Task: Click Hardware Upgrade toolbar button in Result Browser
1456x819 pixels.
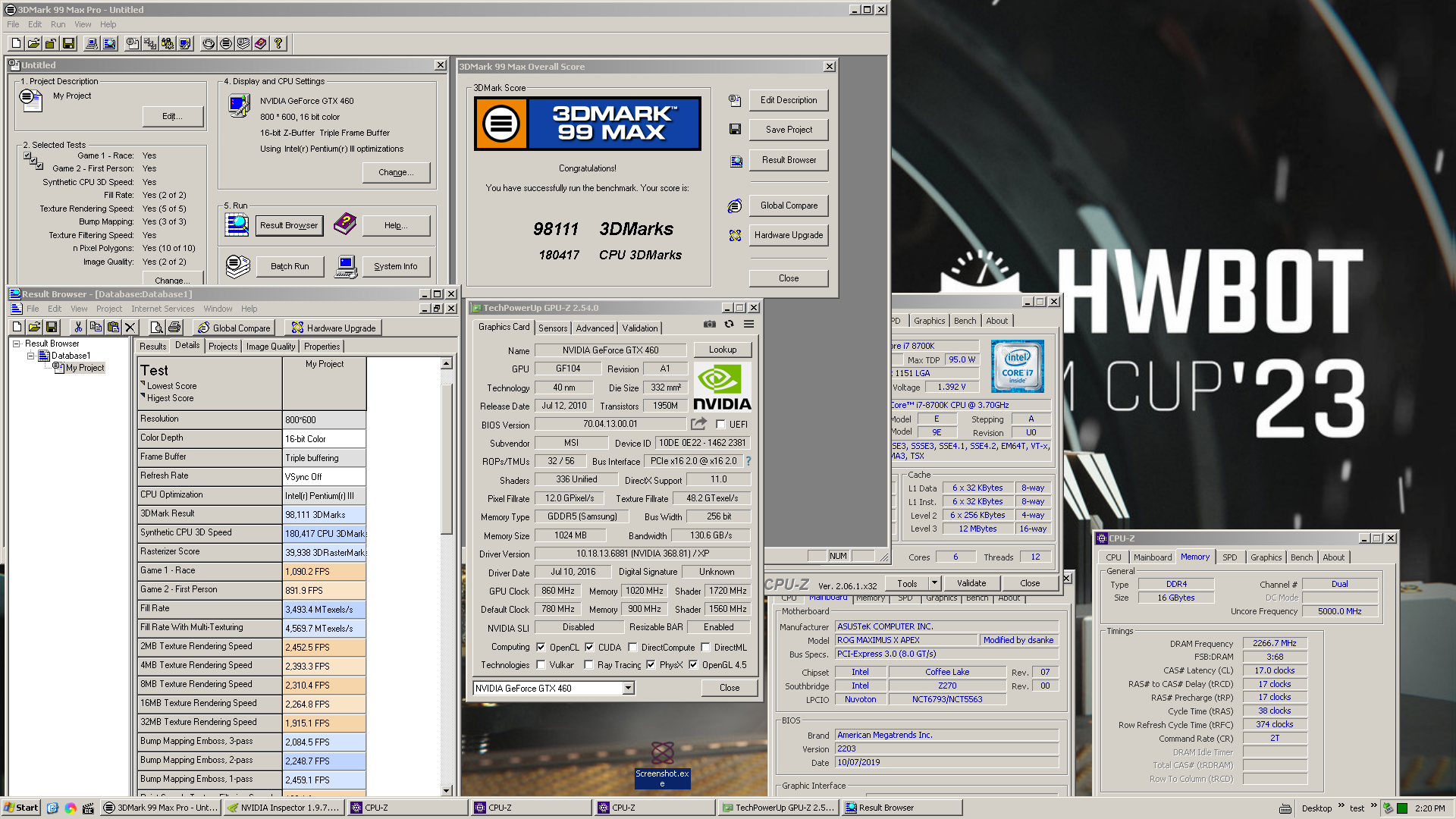Action: click(334, 328)
